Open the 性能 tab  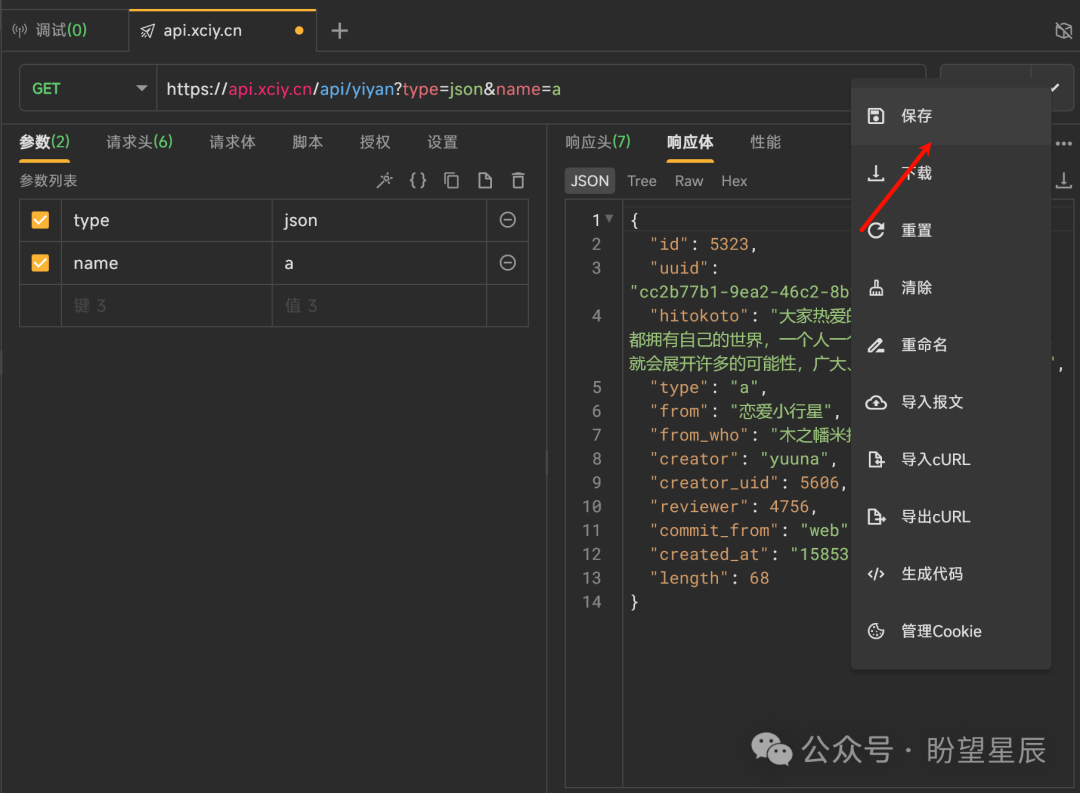click(x=765, y=142)
